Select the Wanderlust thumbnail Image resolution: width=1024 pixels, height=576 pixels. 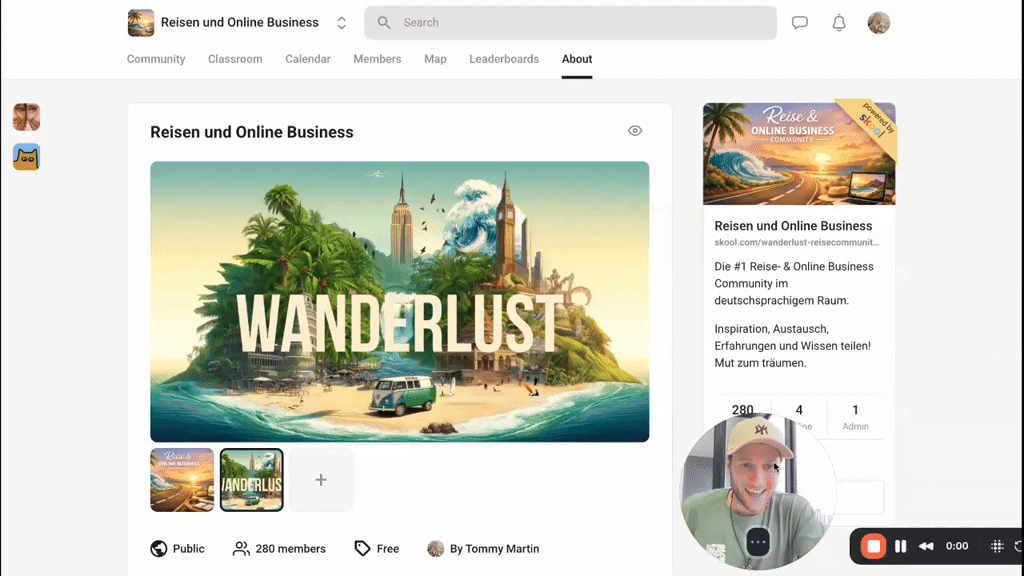point(251,480)
